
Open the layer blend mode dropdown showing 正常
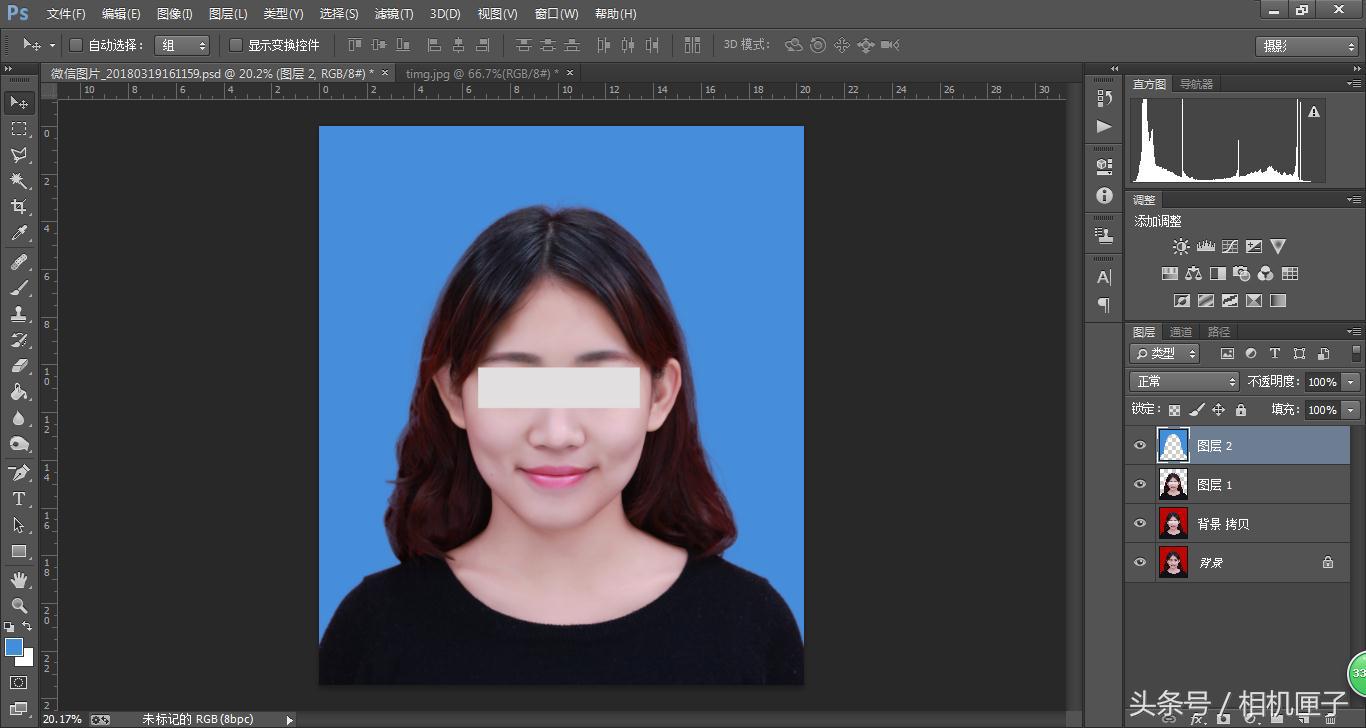pos(1183,381)
